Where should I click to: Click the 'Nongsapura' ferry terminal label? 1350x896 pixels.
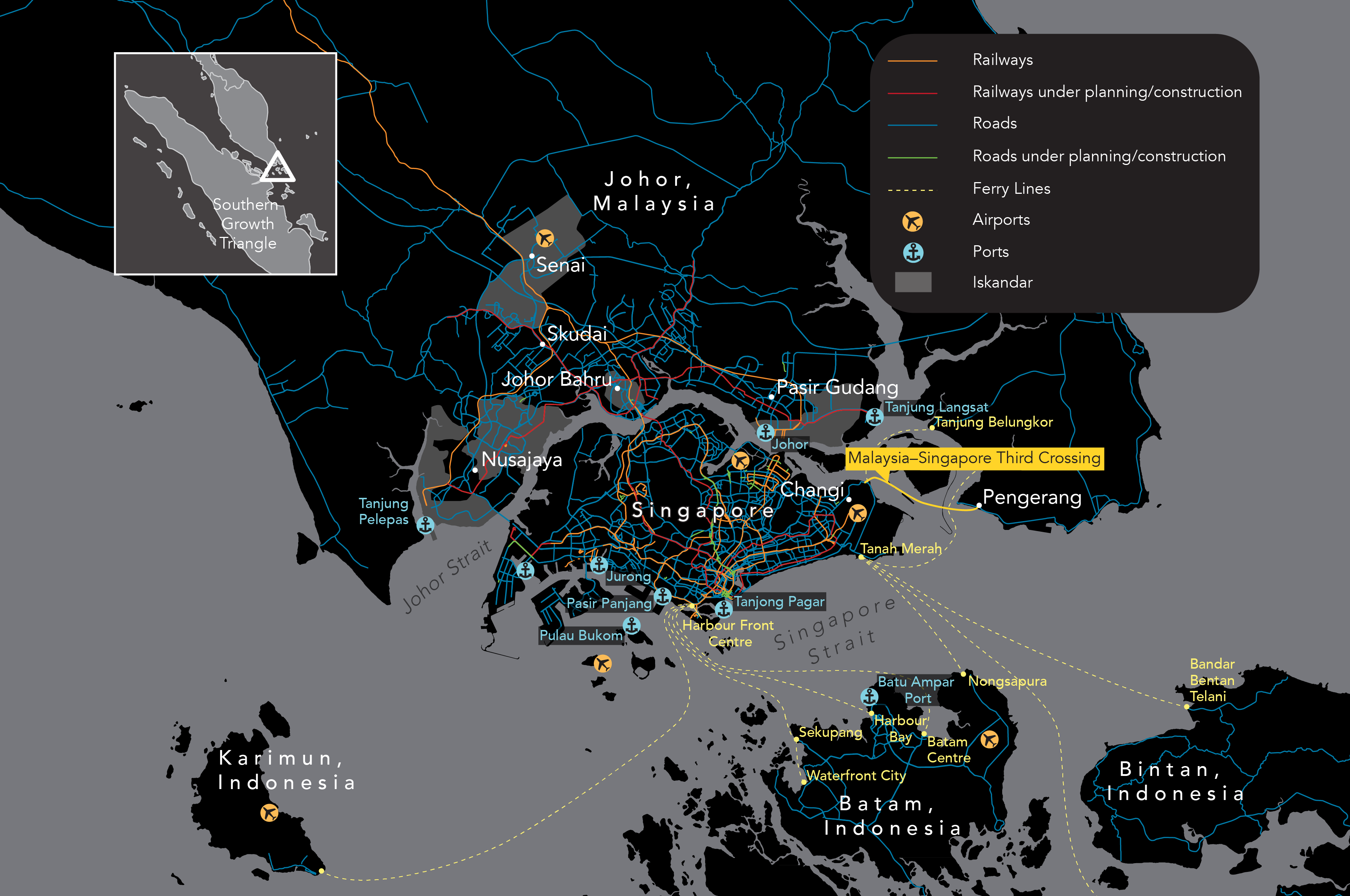pyautogui.click(x=1007, y=681)
